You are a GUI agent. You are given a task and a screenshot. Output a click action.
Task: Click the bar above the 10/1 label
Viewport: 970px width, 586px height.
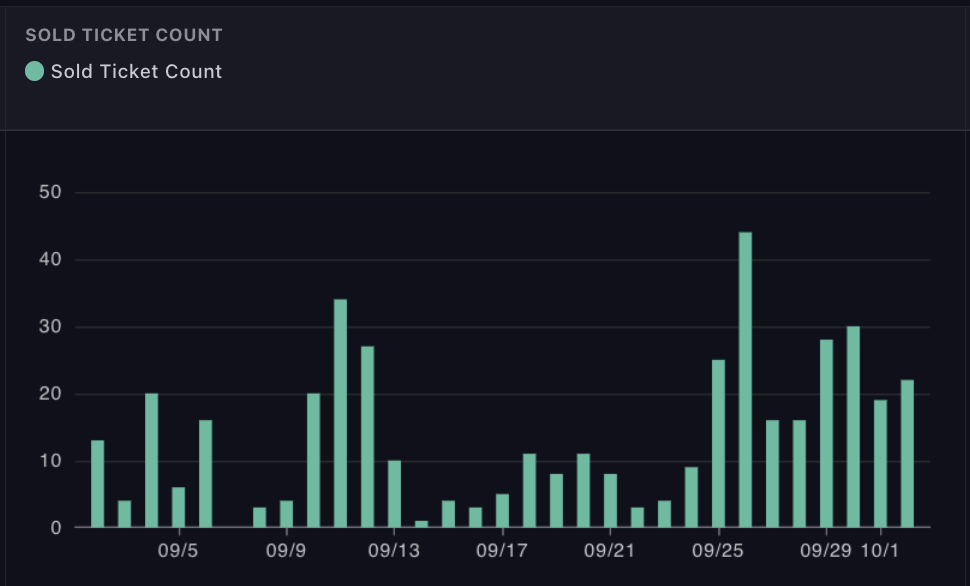880,464
